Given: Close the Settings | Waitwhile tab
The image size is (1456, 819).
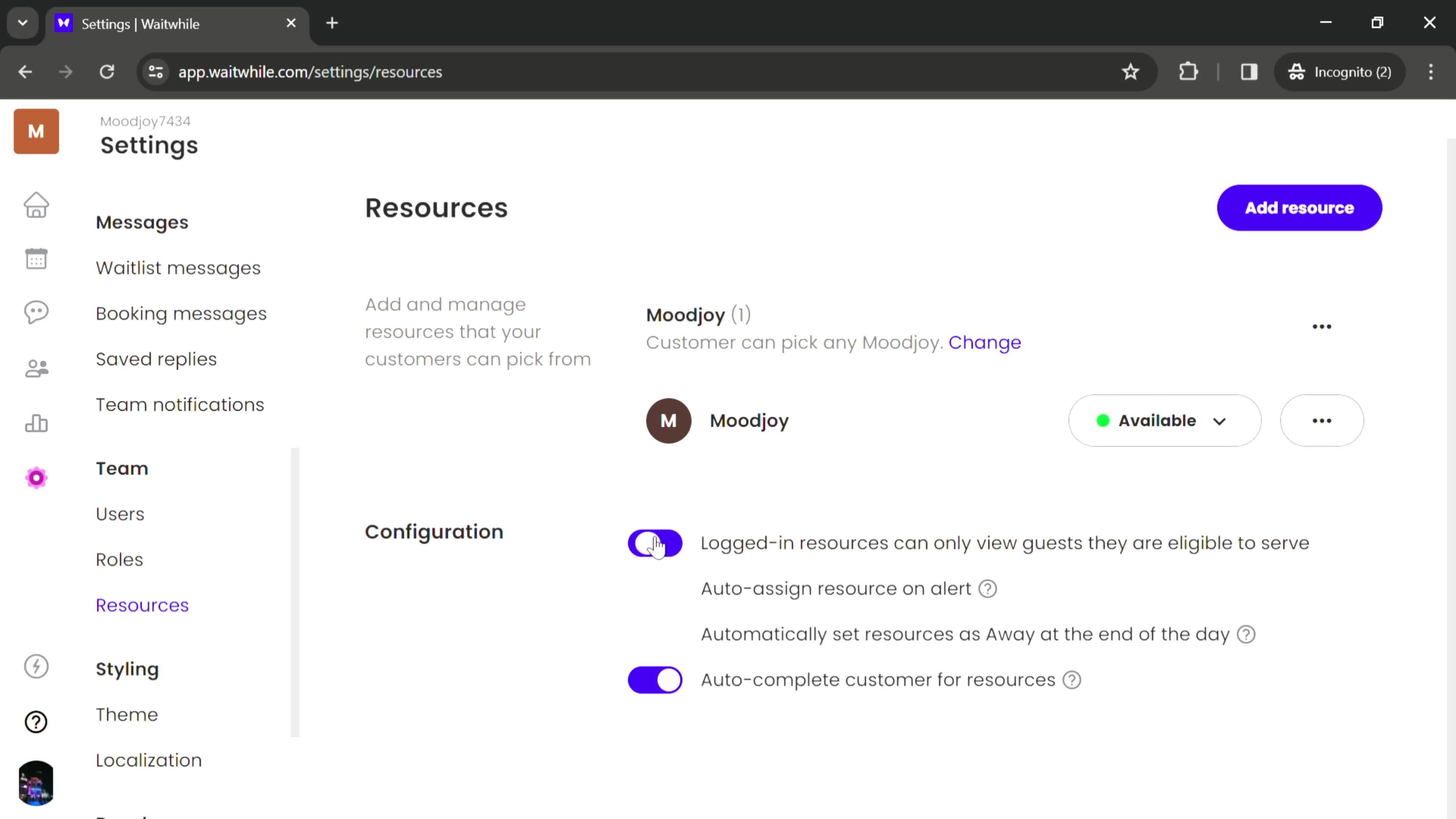Looking at the screenshot, I should tap(291, 23).
